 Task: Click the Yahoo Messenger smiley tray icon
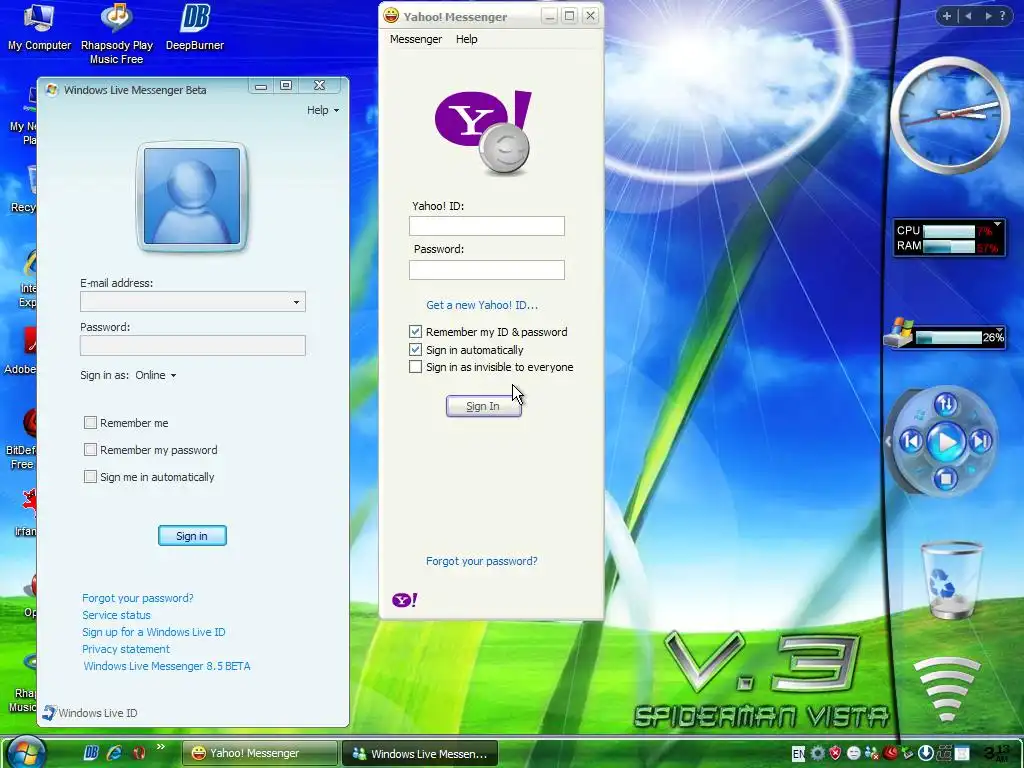click(854, 753)
